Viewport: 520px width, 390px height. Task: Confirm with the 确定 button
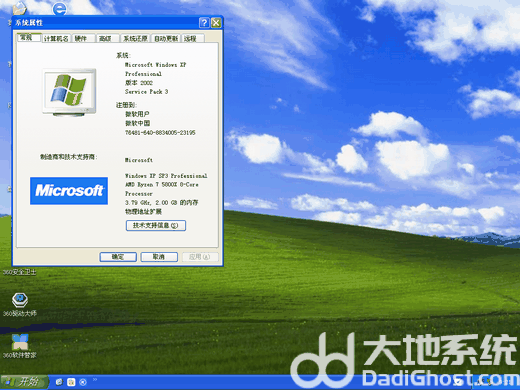coord(118,257)
